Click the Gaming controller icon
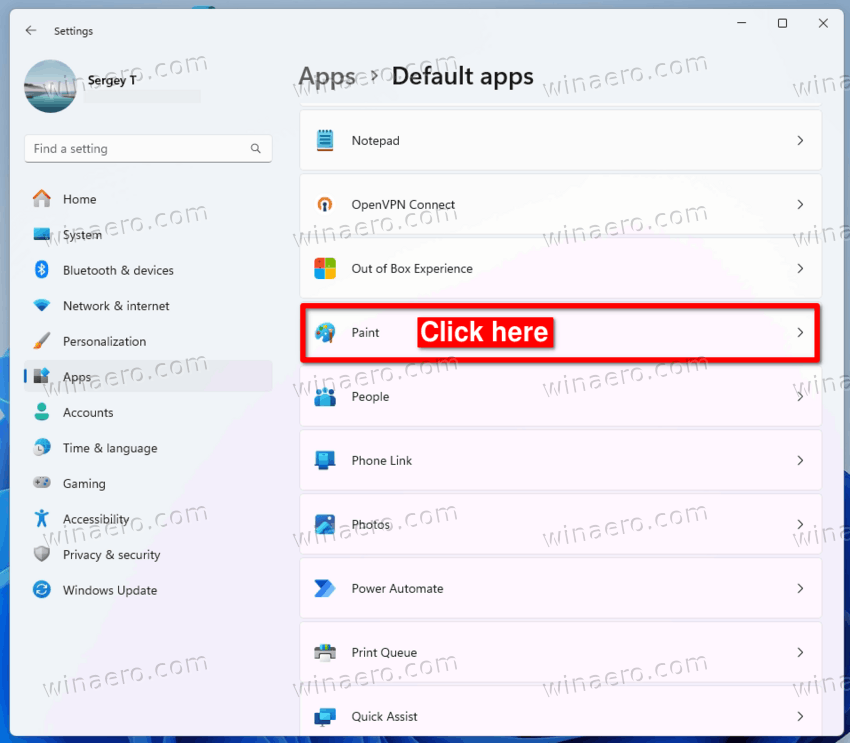This screenshot has height=743, width=850. (x=42, y=482)
